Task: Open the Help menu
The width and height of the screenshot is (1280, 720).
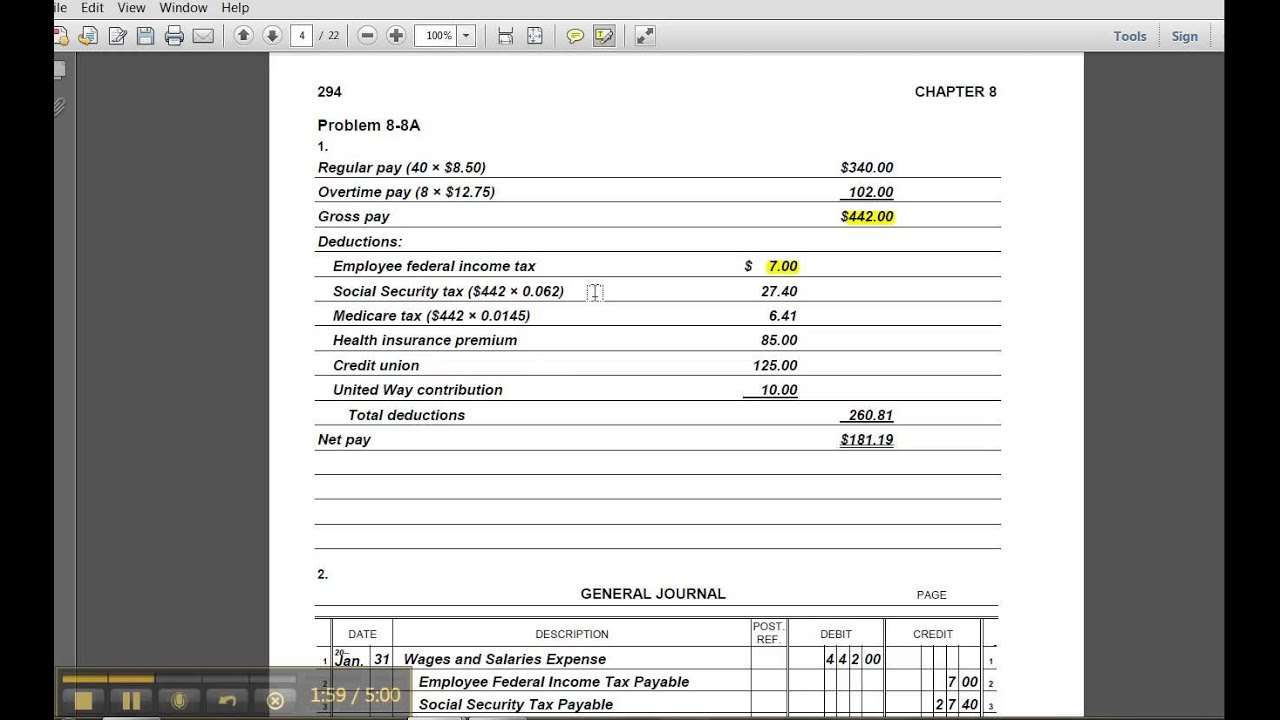Action: pyautogui.click(x=235, y=8)
